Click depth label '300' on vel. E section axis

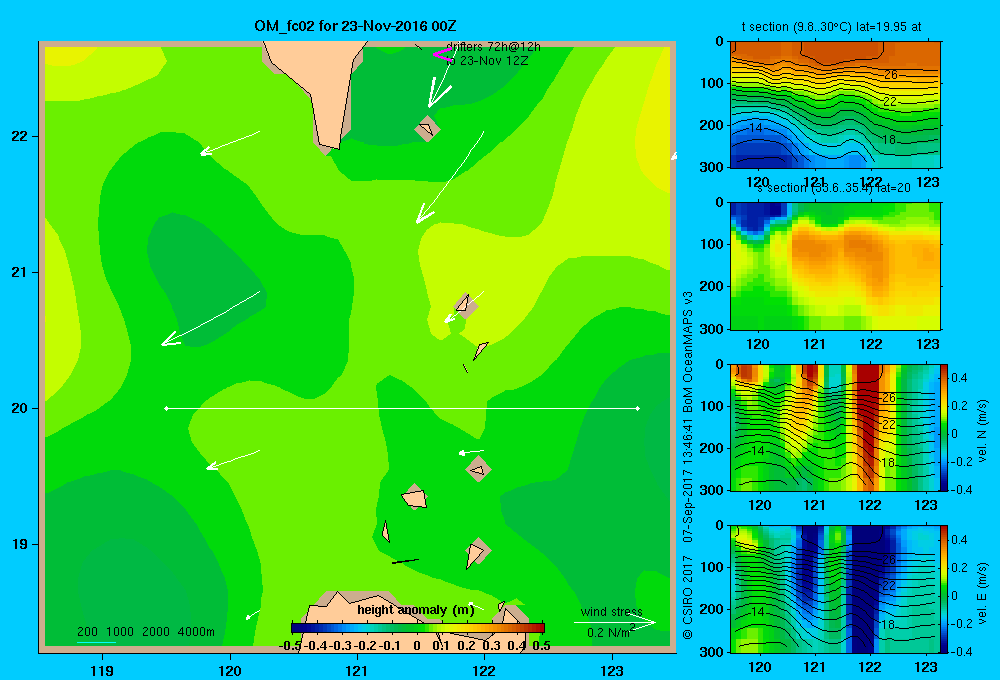coord(712,652)
